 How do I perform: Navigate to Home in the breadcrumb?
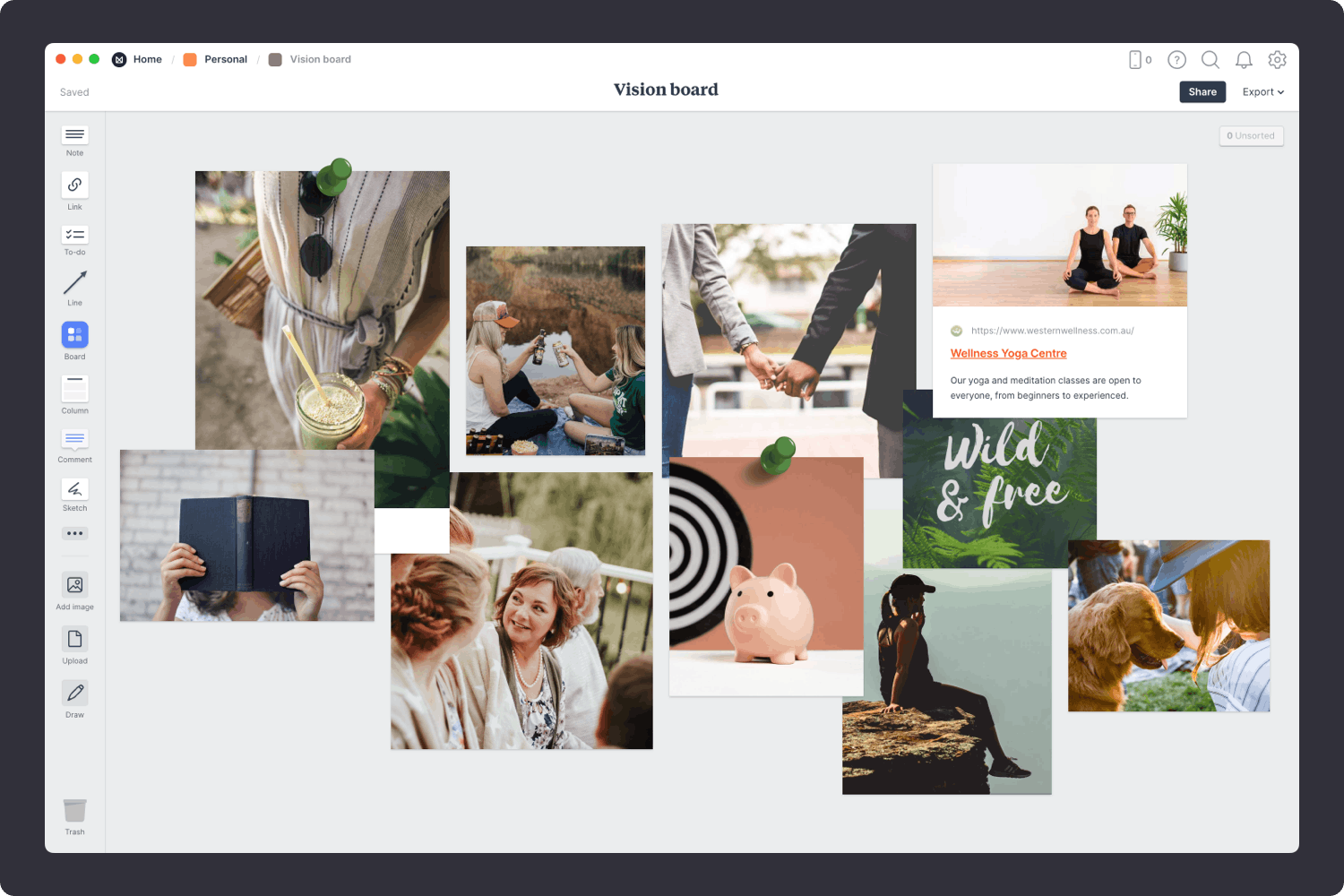147,59
